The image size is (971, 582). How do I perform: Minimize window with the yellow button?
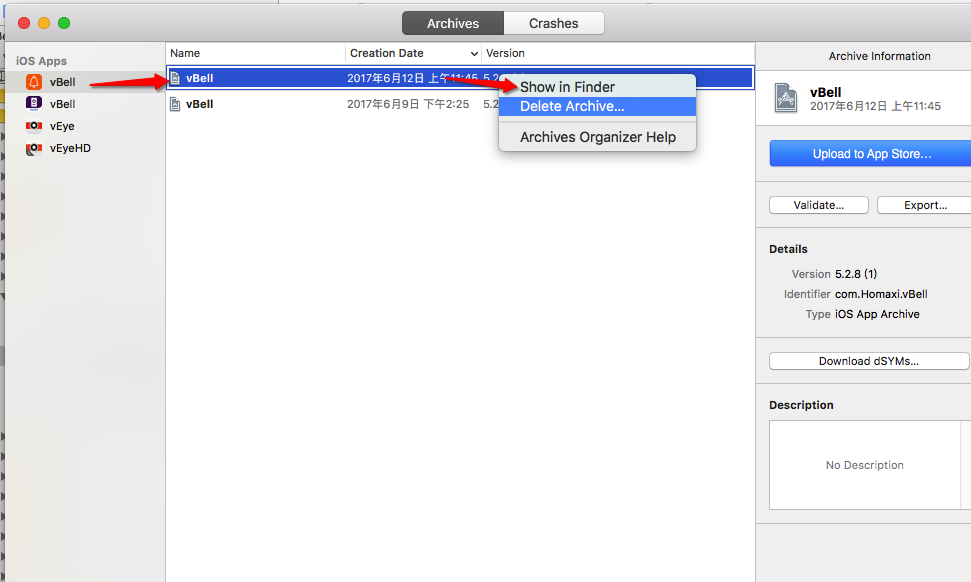(x=44, y=23)
